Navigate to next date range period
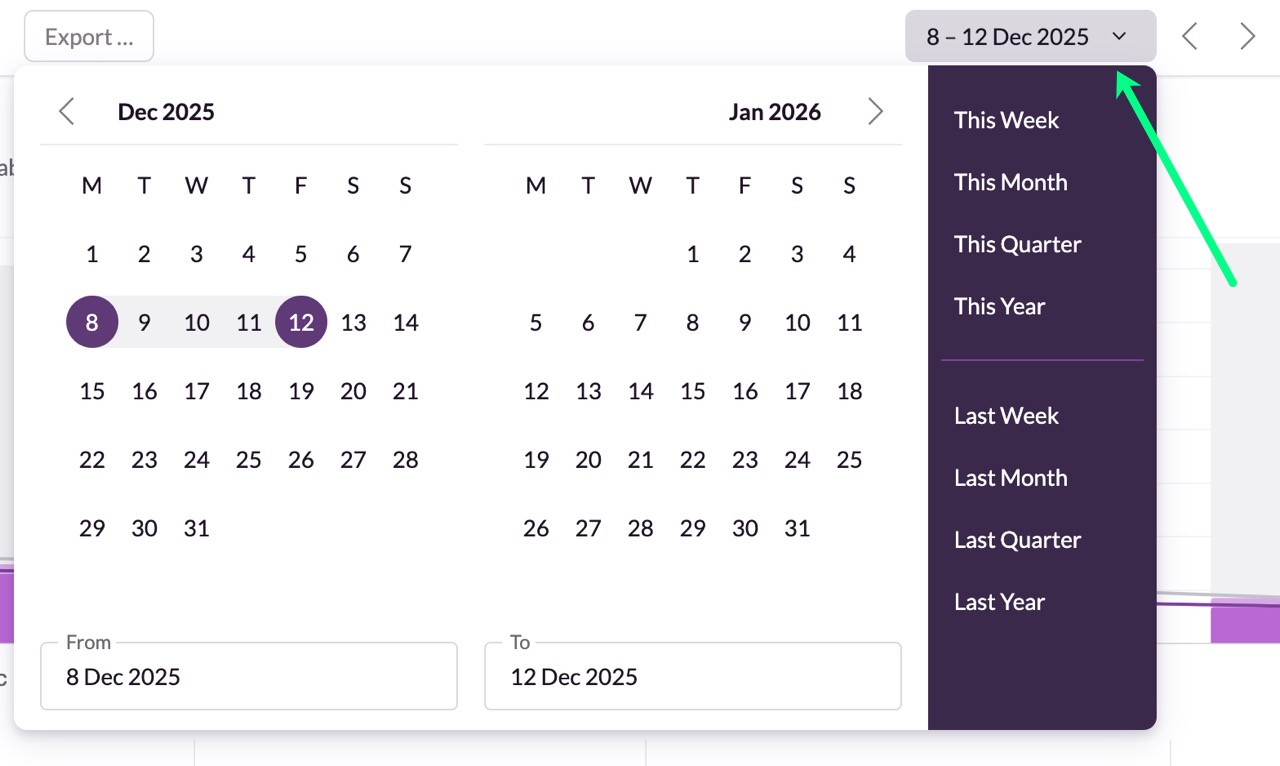The image size is (1280, 766). coord(1247,37)
